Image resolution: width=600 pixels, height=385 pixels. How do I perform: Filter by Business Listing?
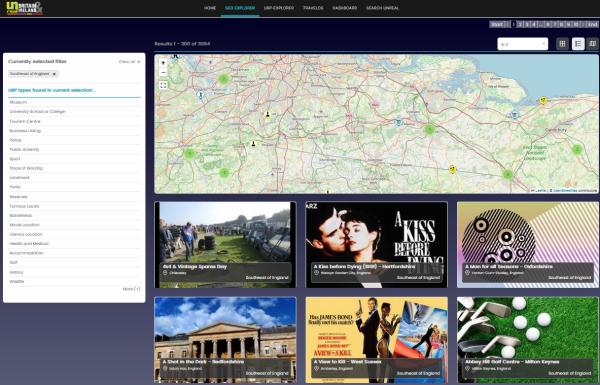[x=74, y=131]
